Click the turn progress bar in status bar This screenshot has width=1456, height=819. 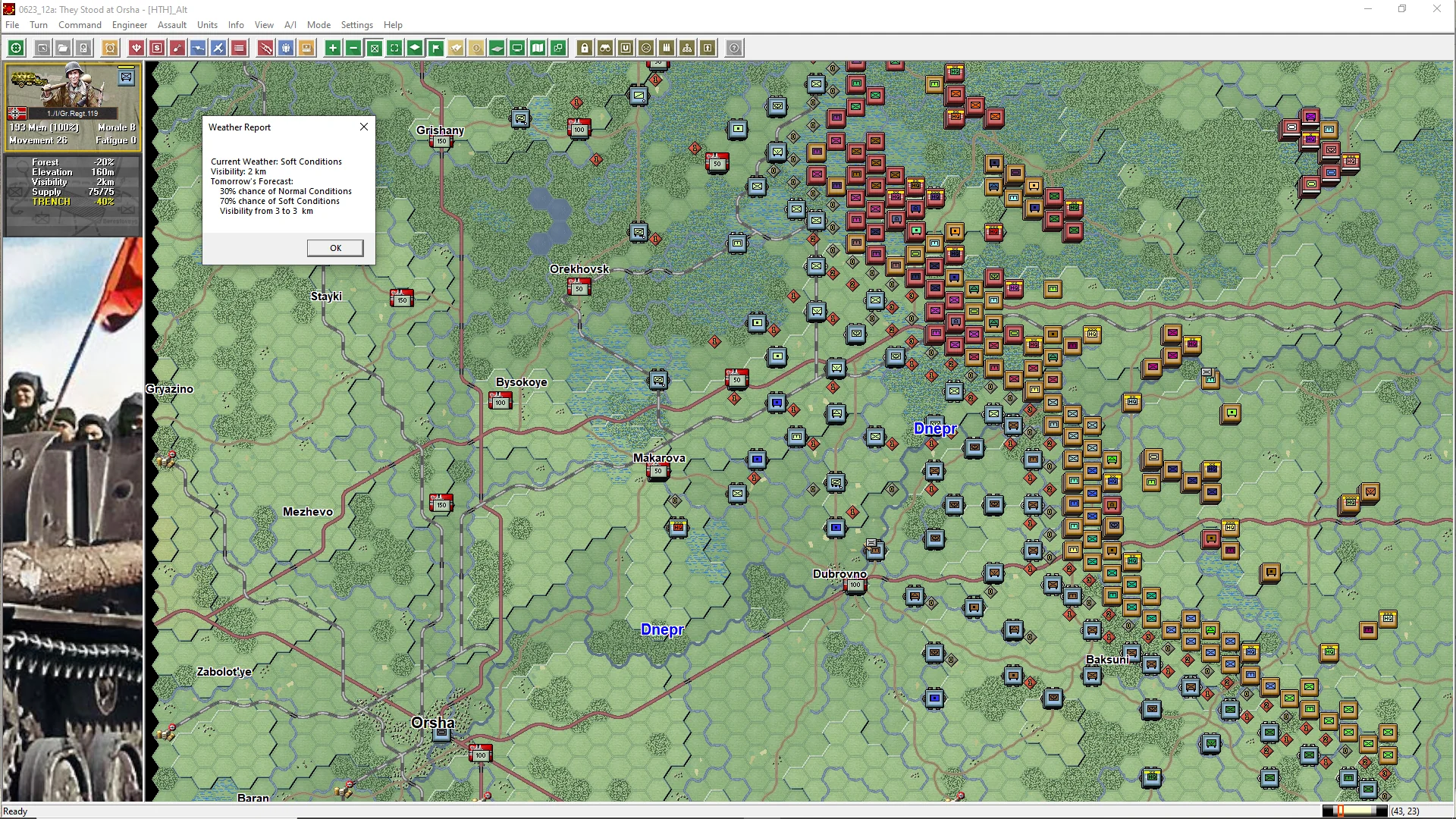[1354, 811]
